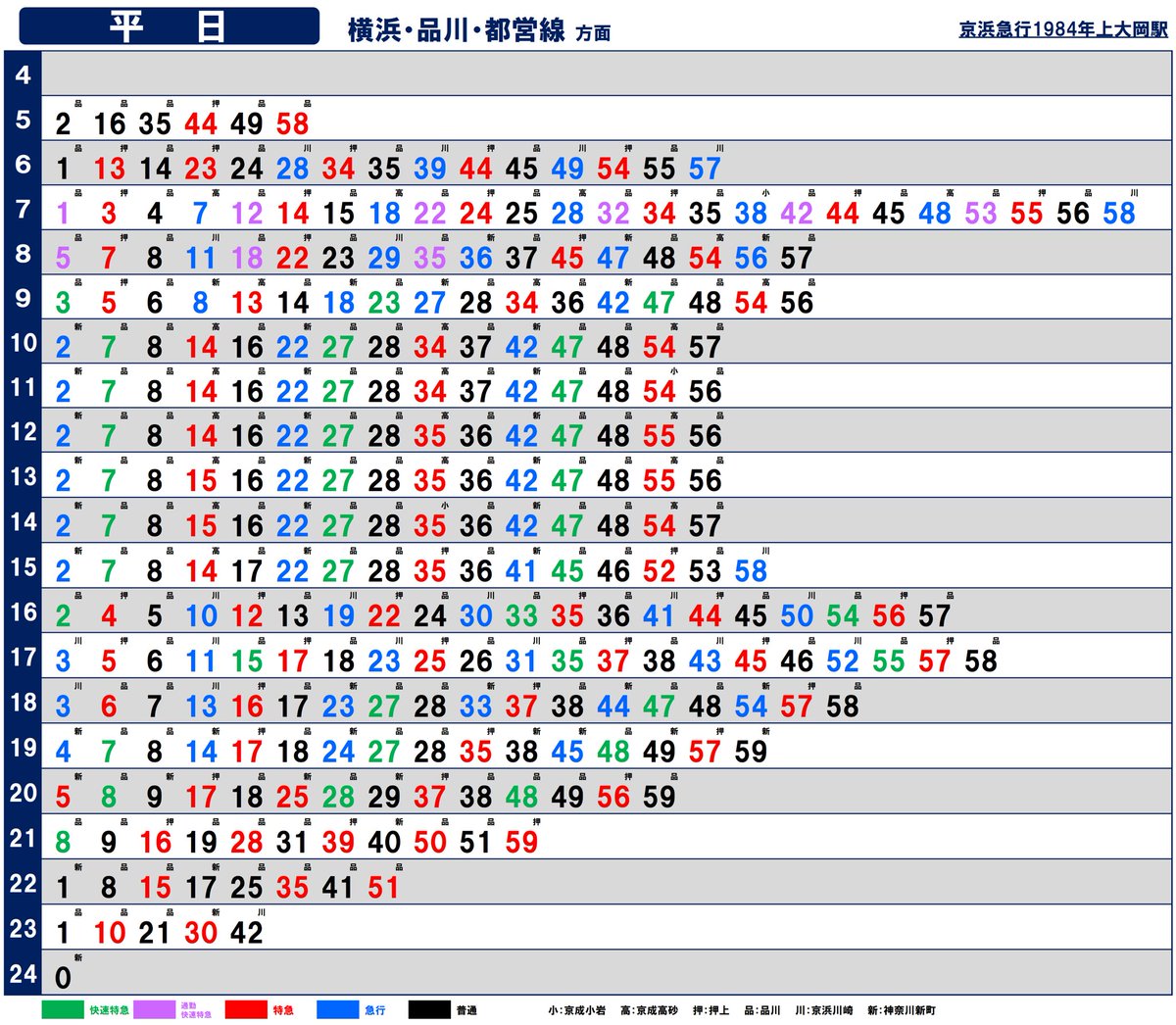Click green 48 departure in the 19 o'clock row
The height and width of the screenshot is (1025, 1176).
click(613, 752)
